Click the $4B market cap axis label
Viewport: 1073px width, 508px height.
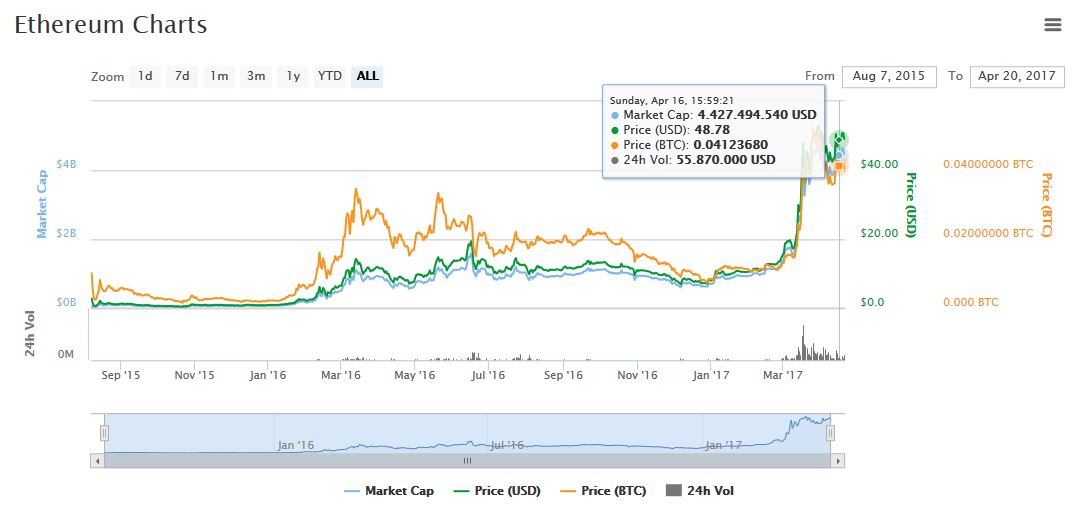[x=68, y=164]
